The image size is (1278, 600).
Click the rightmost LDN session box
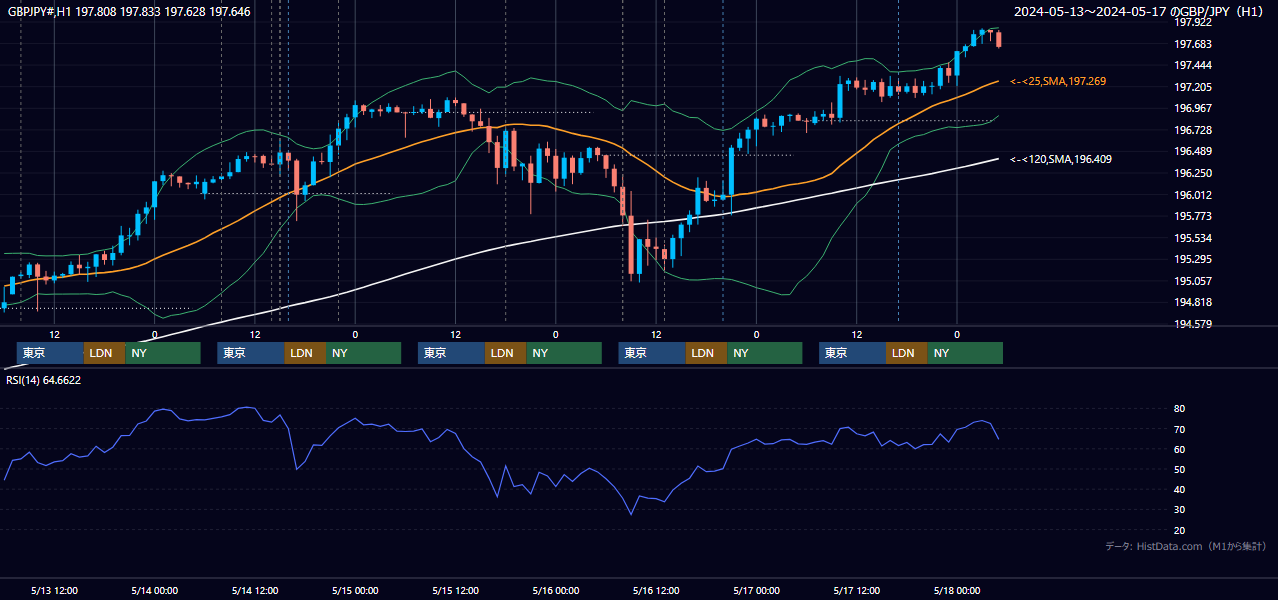point(906,353)
